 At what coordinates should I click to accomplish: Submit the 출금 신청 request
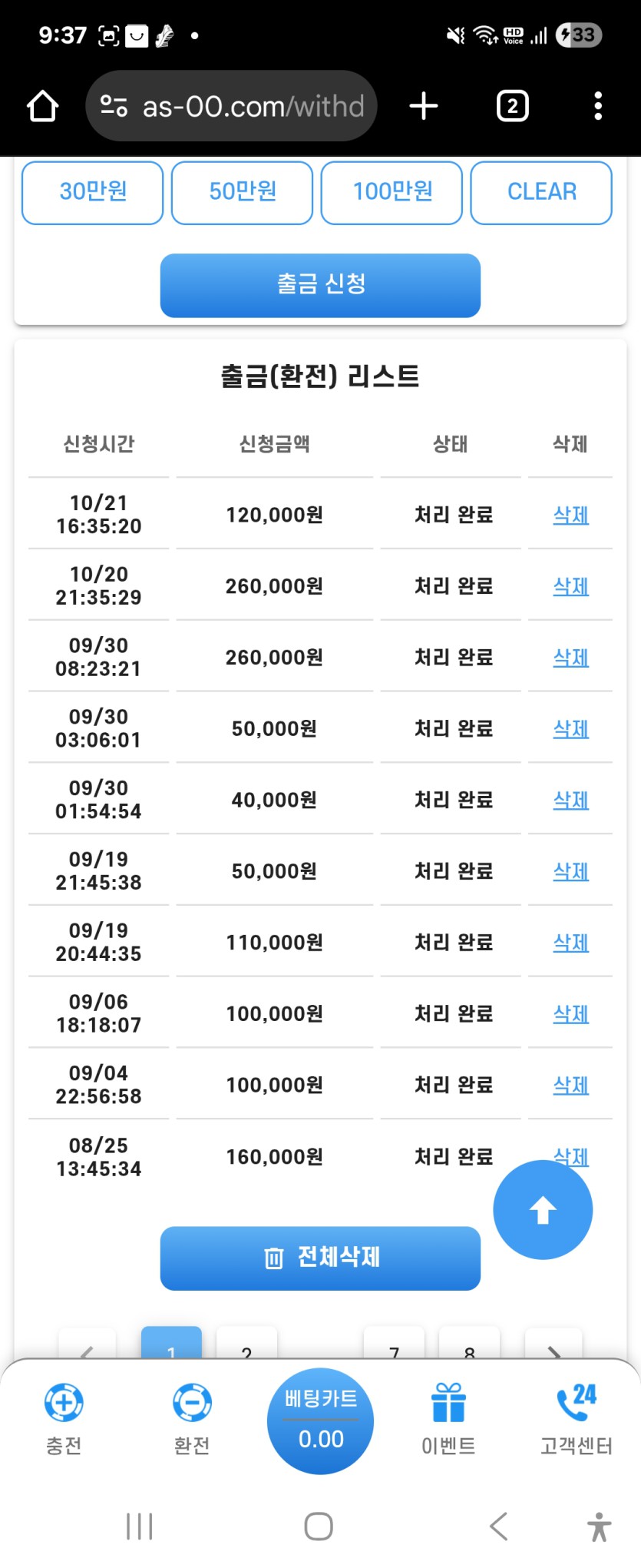coord(320,285)
